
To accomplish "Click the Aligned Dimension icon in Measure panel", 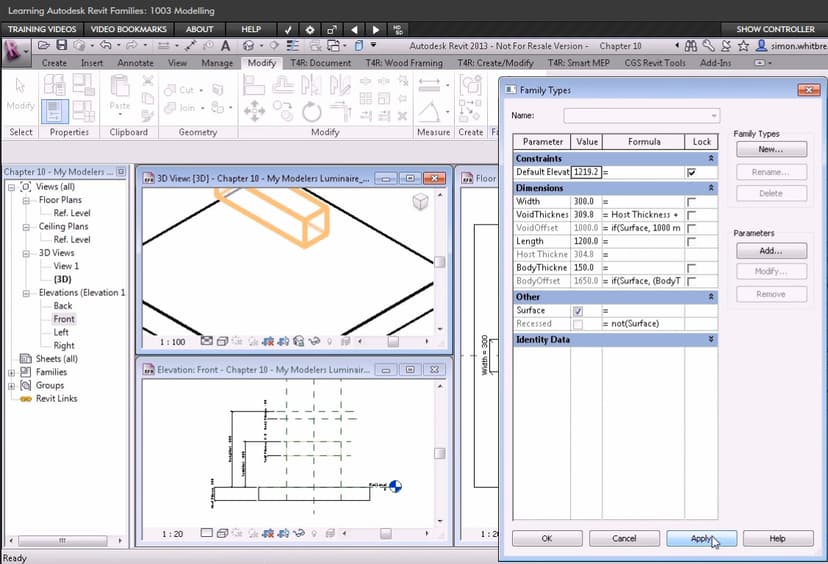I will [x=430, y=111].
